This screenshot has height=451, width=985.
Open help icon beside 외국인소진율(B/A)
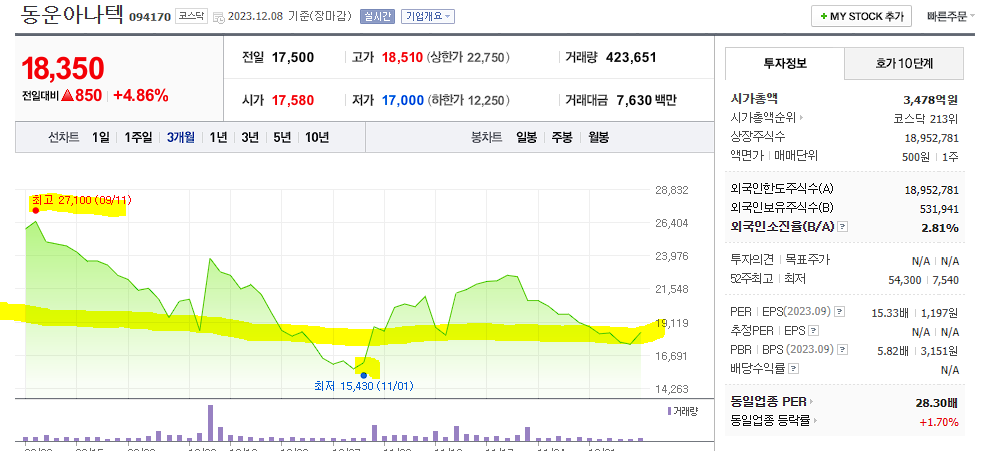tap(843, 227)
